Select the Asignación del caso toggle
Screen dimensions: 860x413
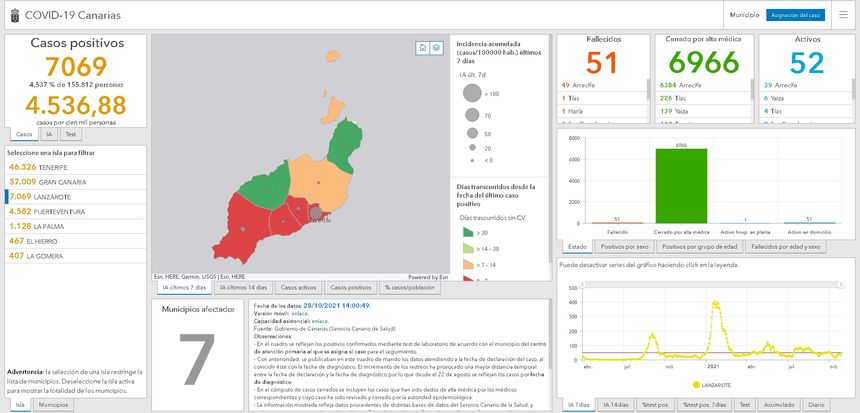(x=796, y=16)
